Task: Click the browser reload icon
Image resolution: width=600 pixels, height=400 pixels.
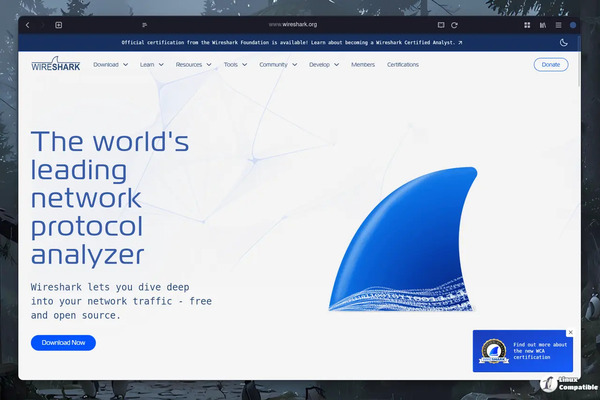Action: point(455,24)
